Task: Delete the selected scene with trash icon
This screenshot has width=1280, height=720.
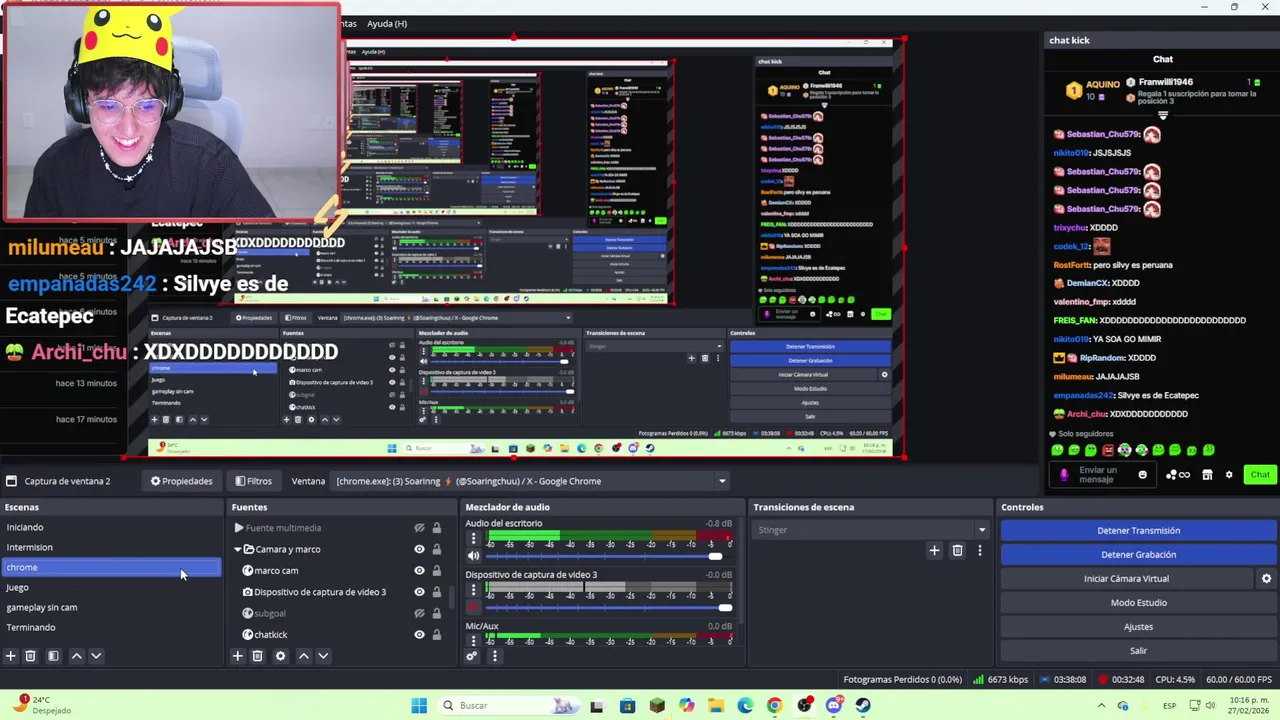Action: pyautogui.click(x=30, y=656)
